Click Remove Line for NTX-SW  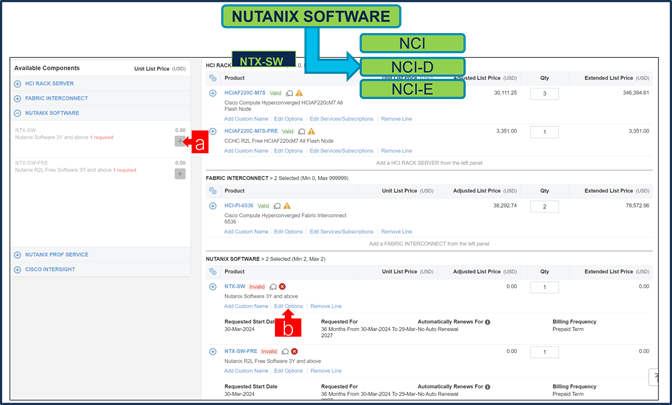[326, 306]
